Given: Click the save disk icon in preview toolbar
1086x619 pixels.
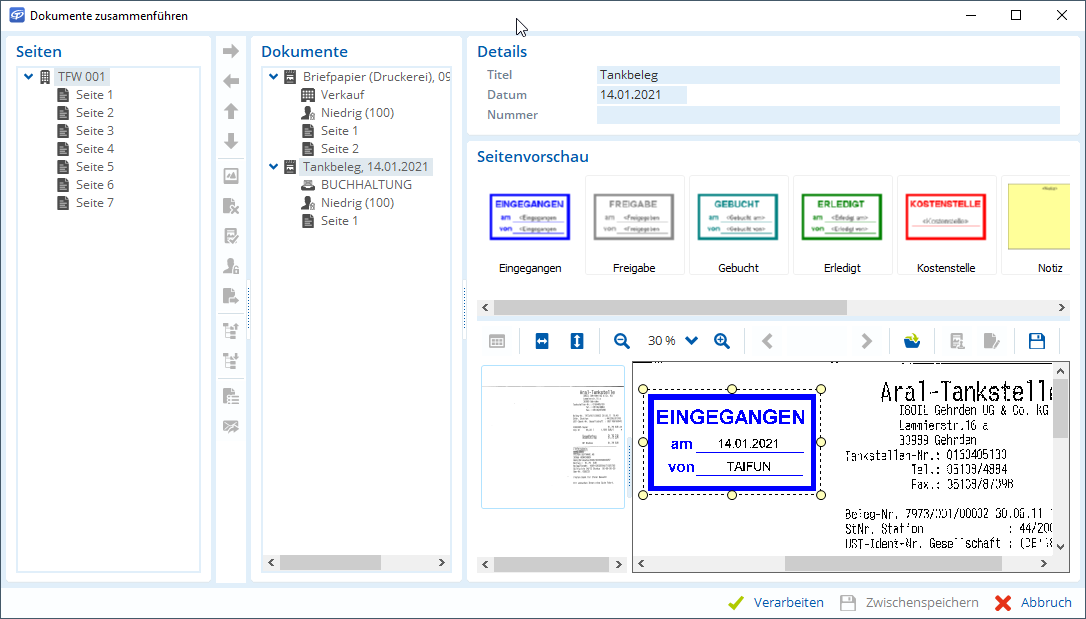Looking at the screenshot, I should [x=1037, y=341].
